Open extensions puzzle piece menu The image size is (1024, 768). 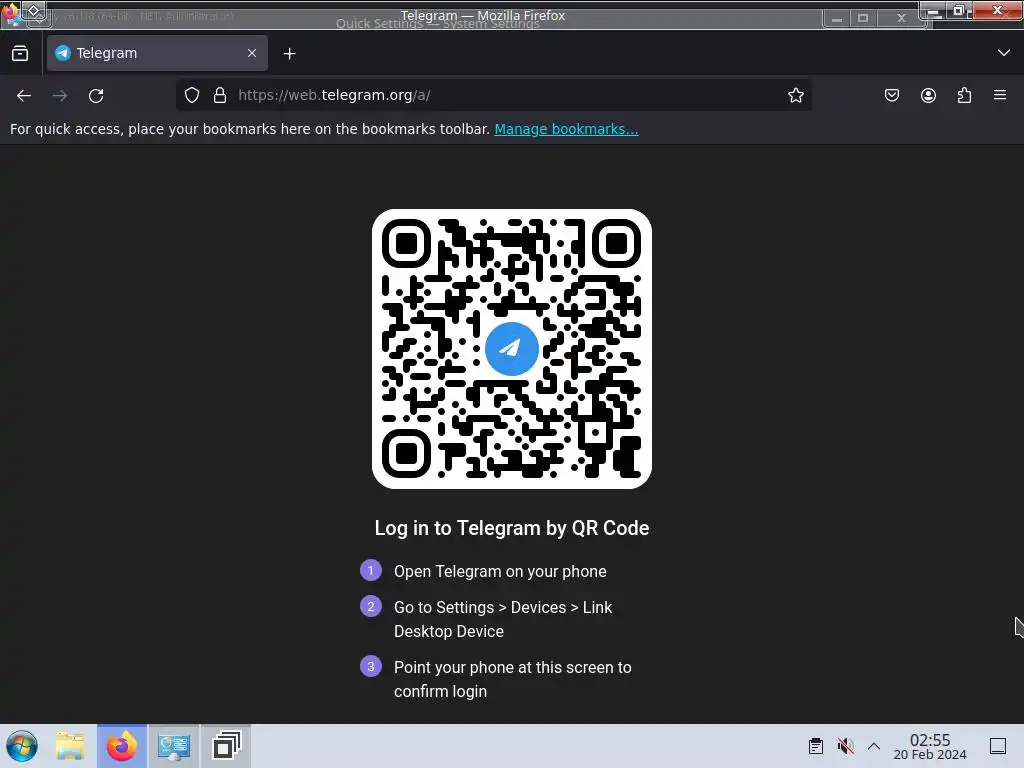point(964,95)
